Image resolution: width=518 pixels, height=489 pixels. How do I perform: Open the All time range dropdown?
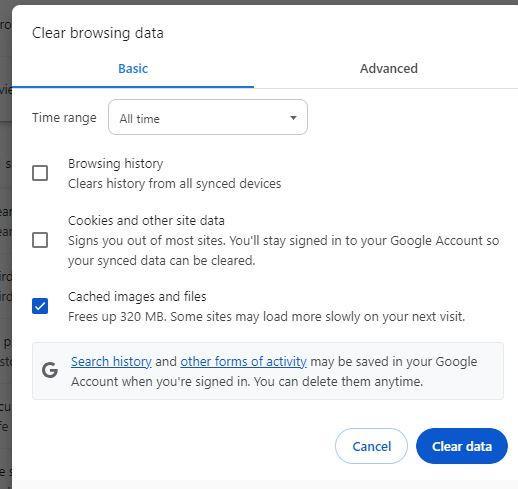pos(208,117)
